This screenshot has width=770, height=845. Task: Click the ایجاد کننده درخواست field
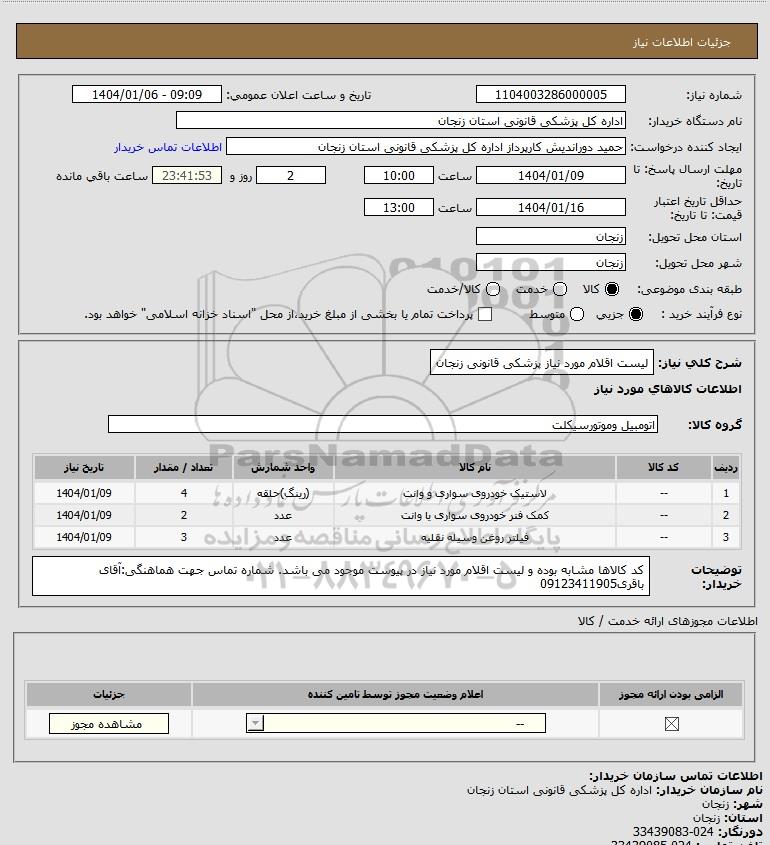point(426,147)
